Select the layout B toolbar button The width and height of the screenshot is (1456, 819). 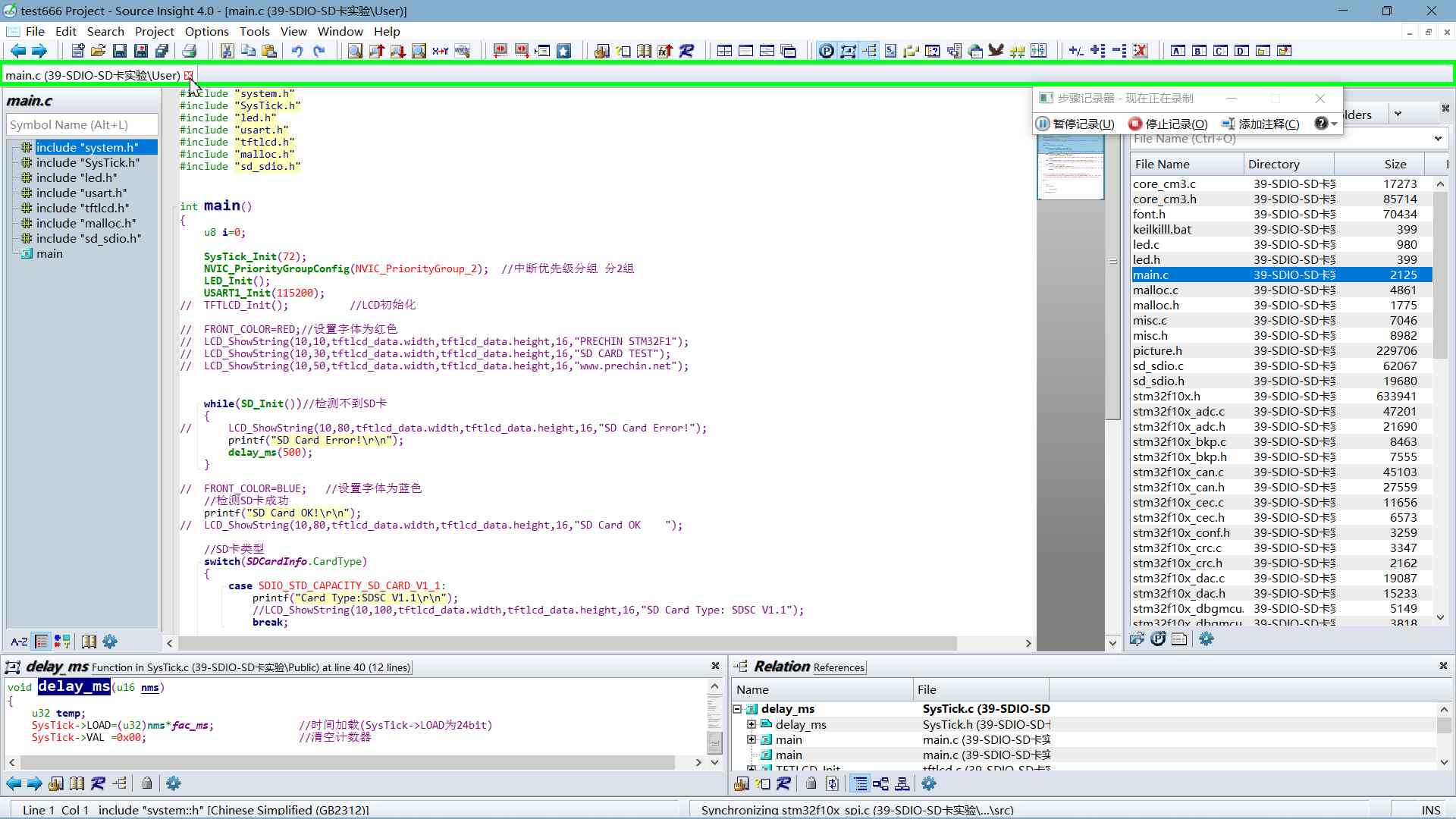pos(1199,51)
